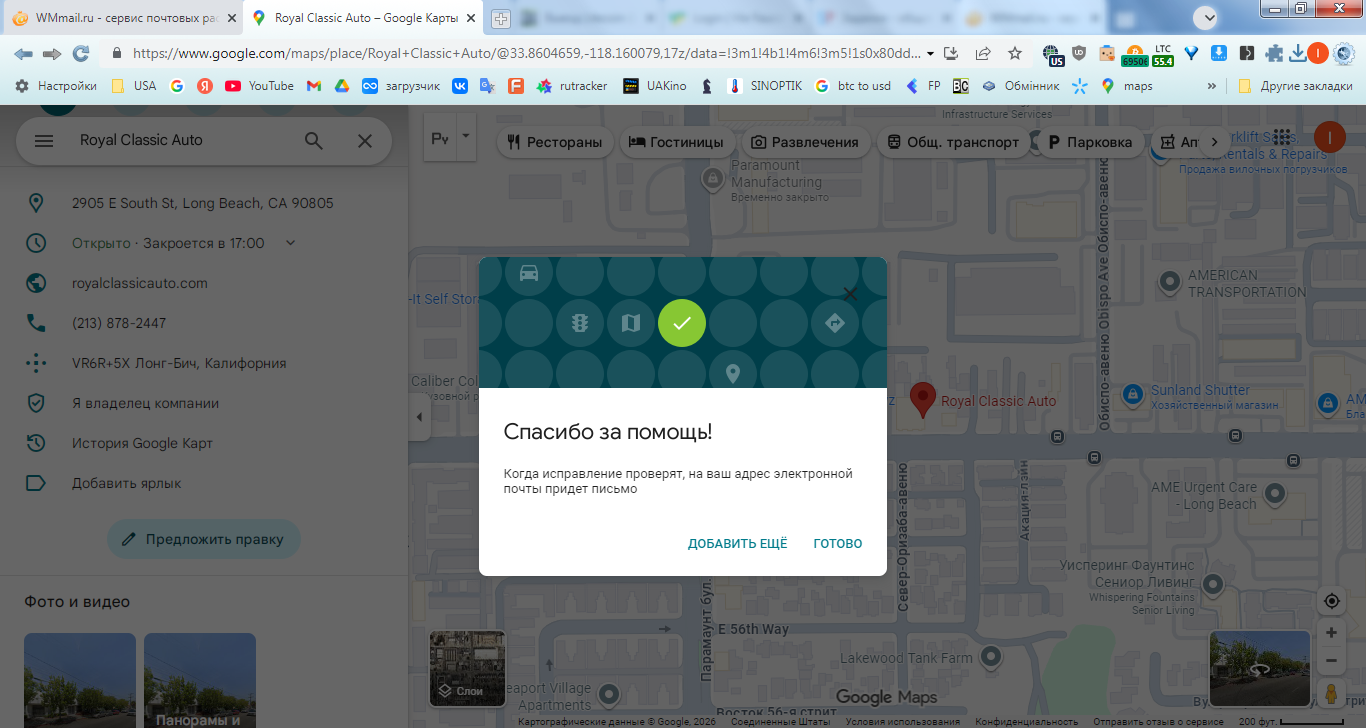Open the rutracker bookmark
The height and width of the screenshot is (728, 1366).
point(572,86)
